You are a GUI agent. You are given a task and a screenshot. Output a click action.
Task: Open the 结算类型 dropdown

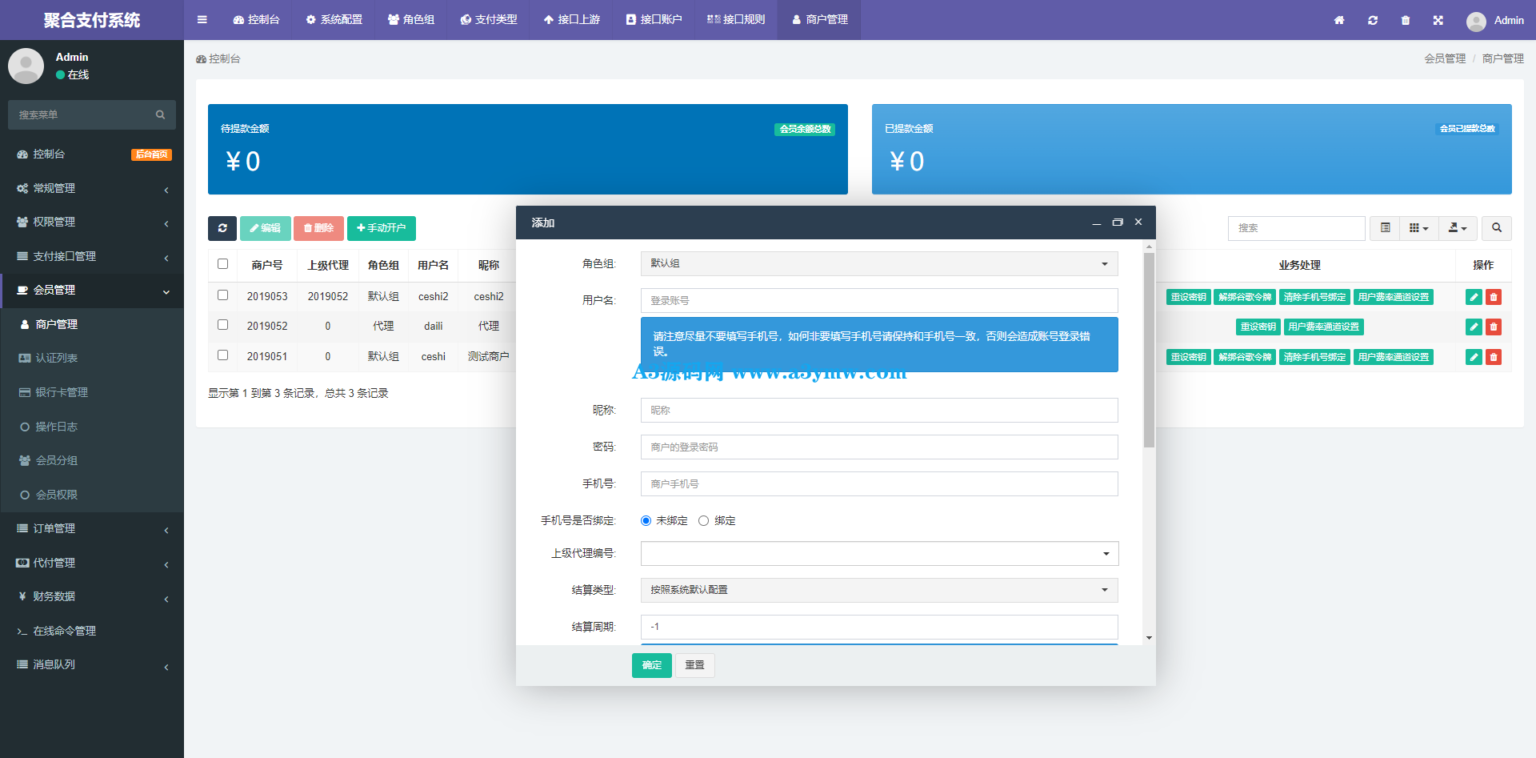[x=879, y=590]
